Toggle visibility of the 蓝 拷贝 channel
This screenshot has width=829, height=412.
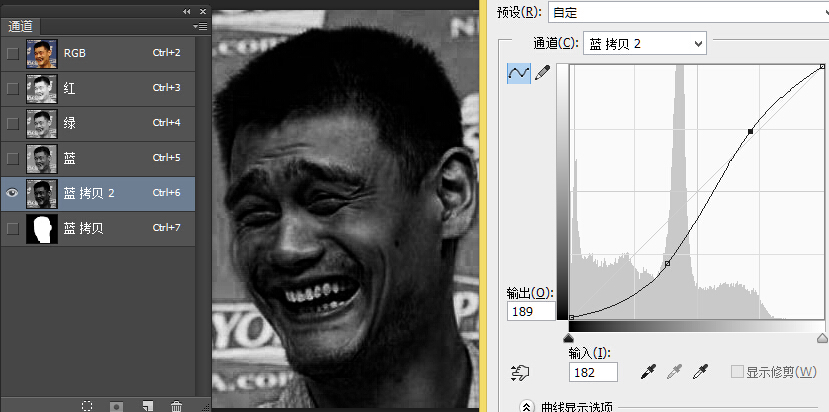(x=12, y=228)
